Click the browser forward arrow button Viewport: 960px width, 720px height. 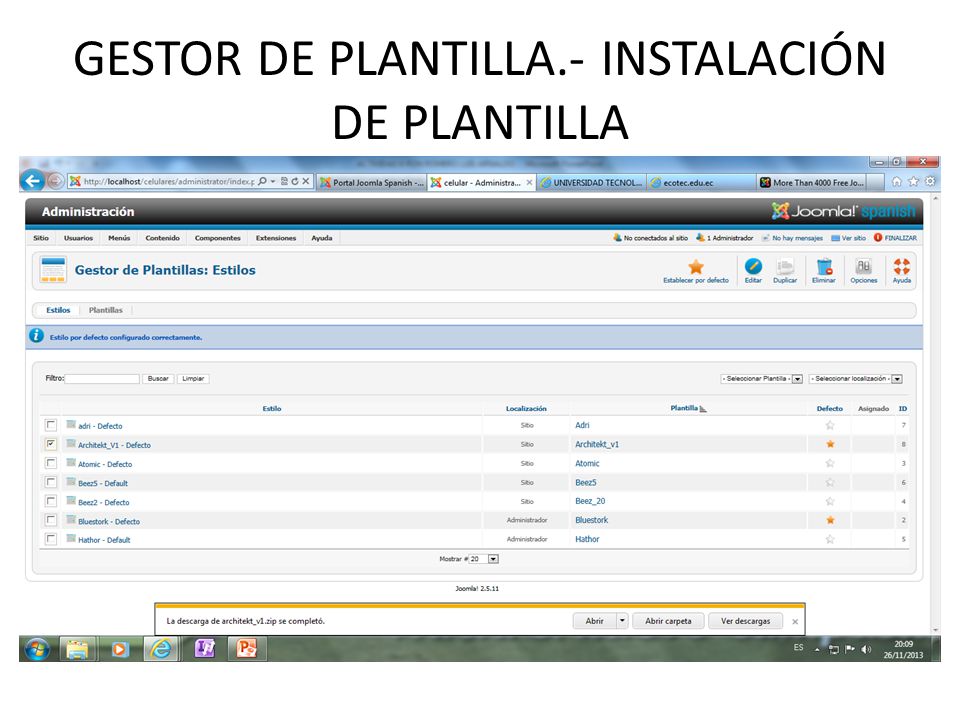coord(55,181)
